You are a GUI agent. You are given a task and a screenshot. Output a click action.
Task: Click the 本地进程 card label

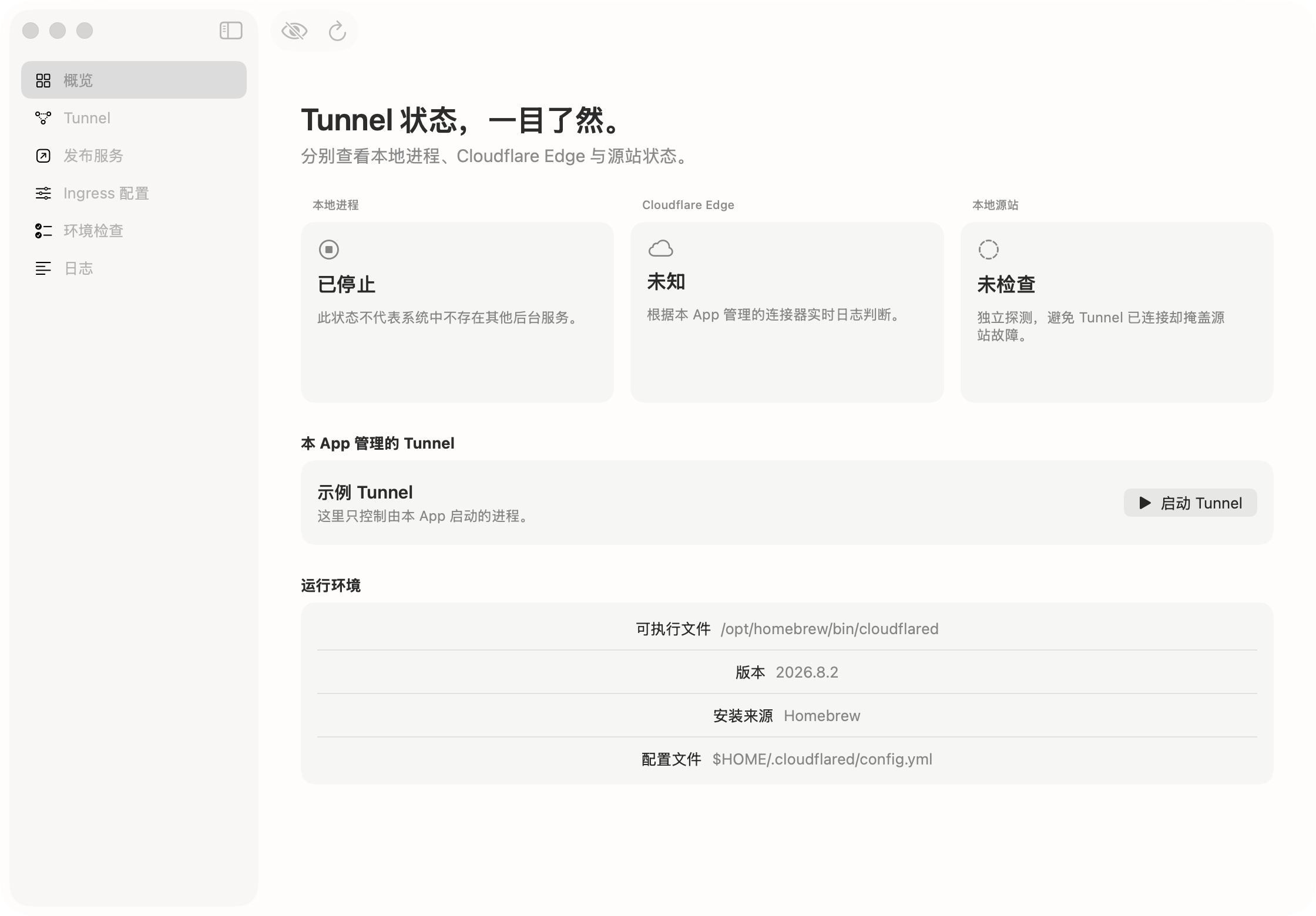pyautogui.click(x=335, y=205)
